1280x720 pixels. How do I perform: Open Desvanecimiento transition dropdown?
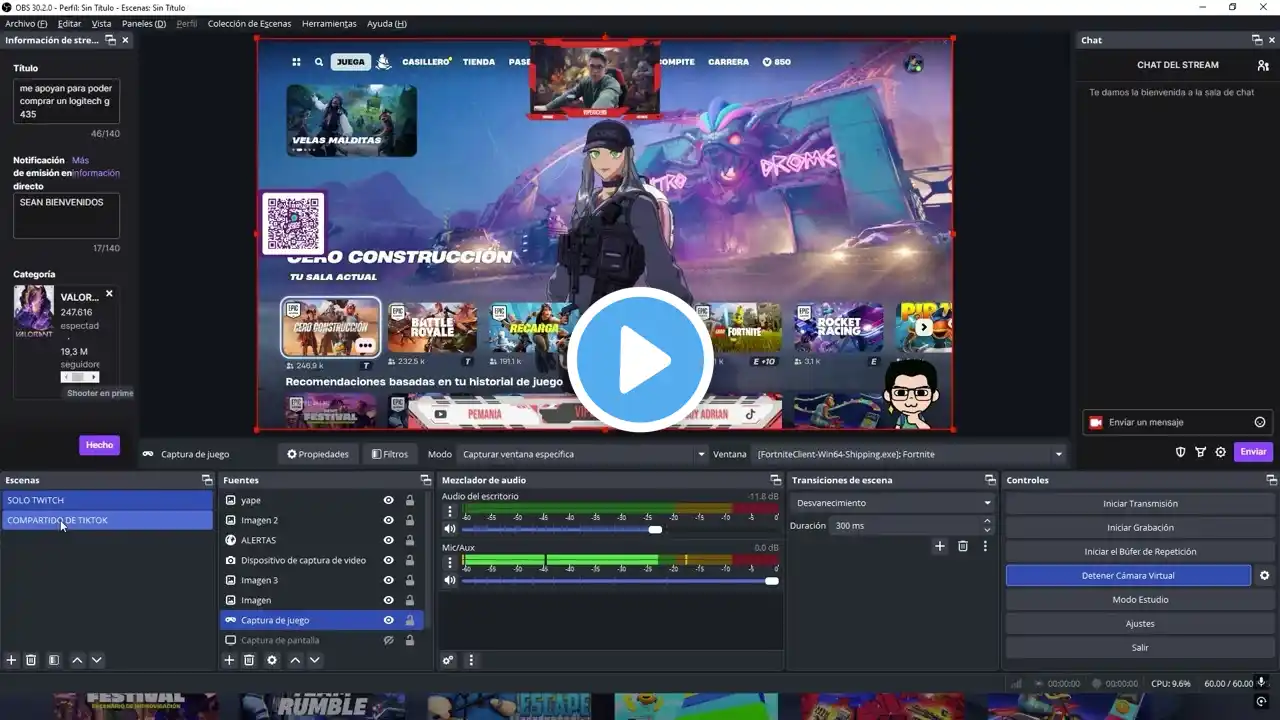(892, 503)
